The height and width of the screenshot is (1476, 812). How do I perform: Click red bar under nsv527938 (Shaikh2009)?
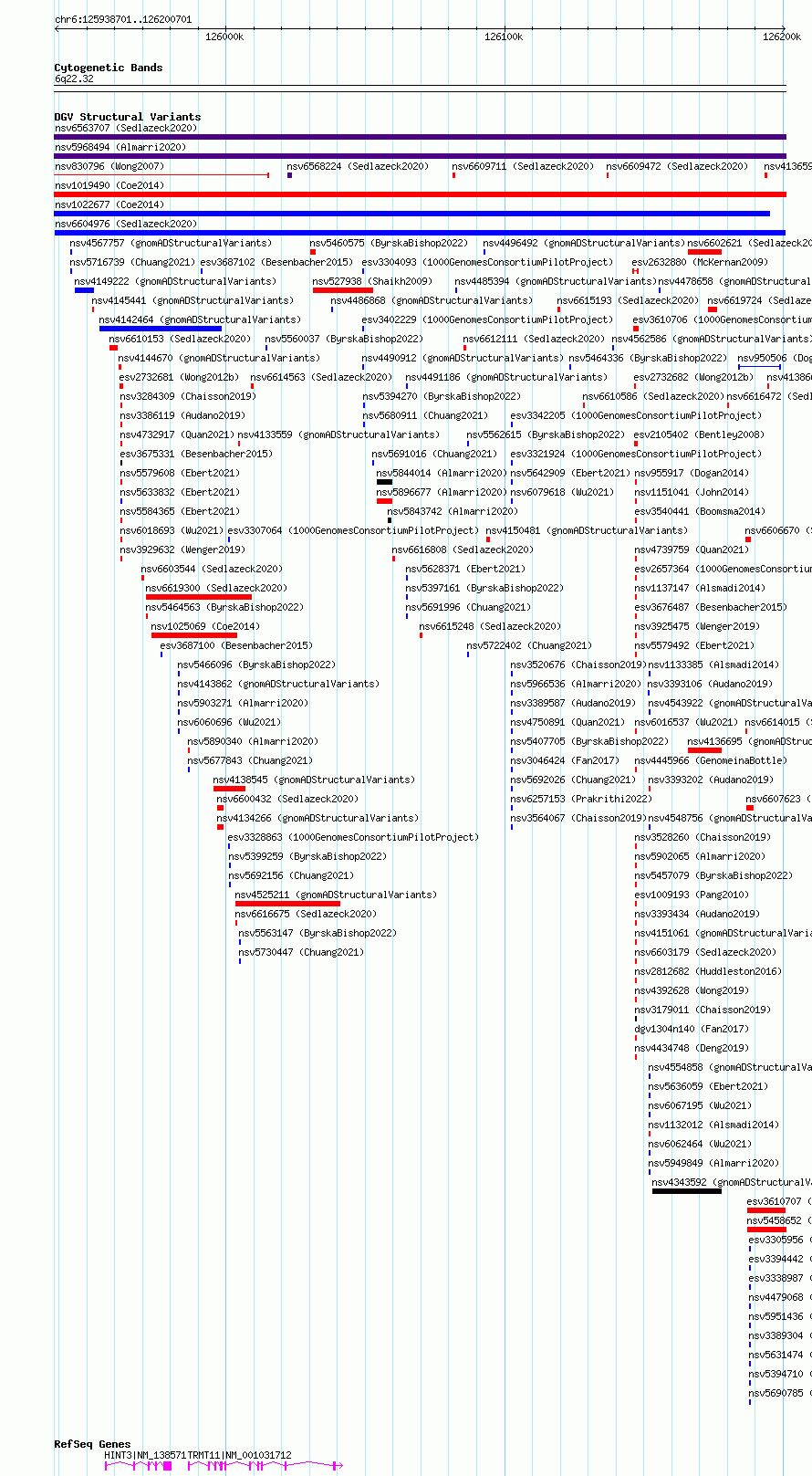coord(343,290)
